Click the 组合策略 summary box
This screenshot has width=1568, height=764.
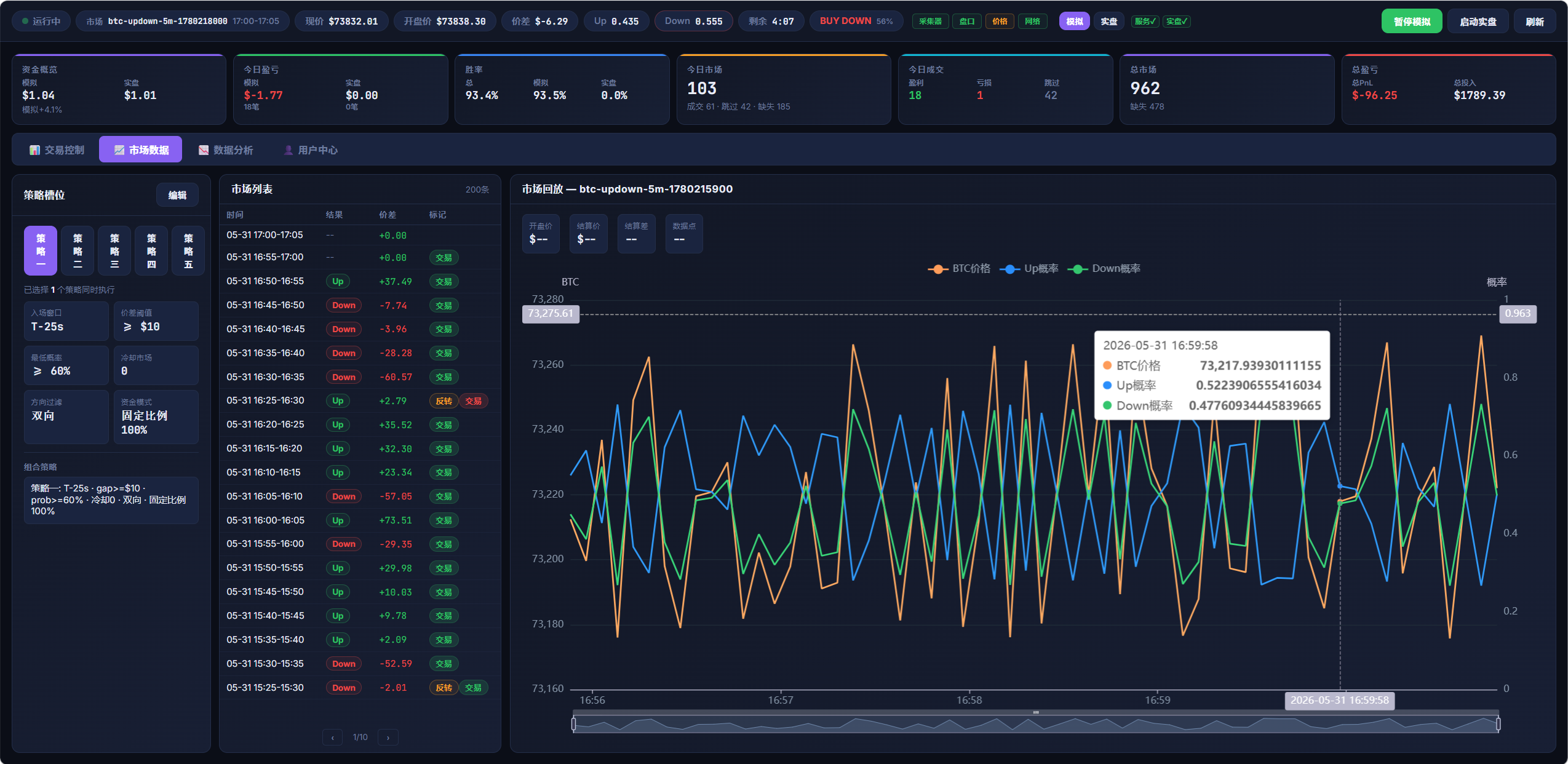click(x=111, y=499)
